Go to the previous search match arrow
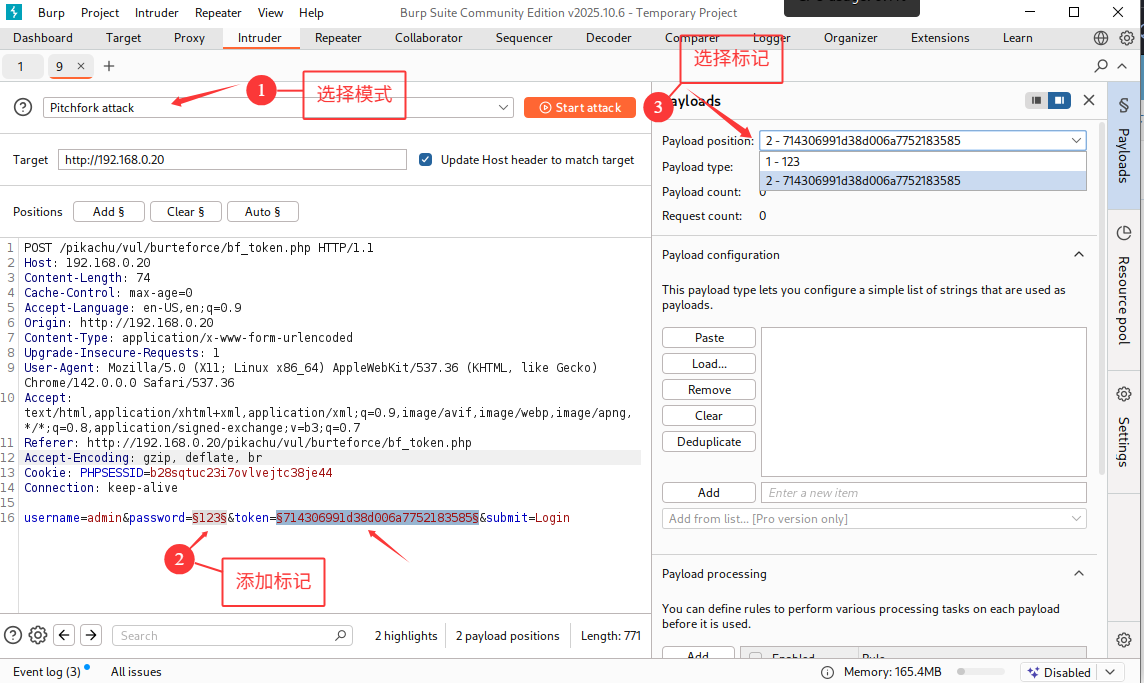Image resolution: width=1144 pixels, height=683 pixels. point(64,635)
